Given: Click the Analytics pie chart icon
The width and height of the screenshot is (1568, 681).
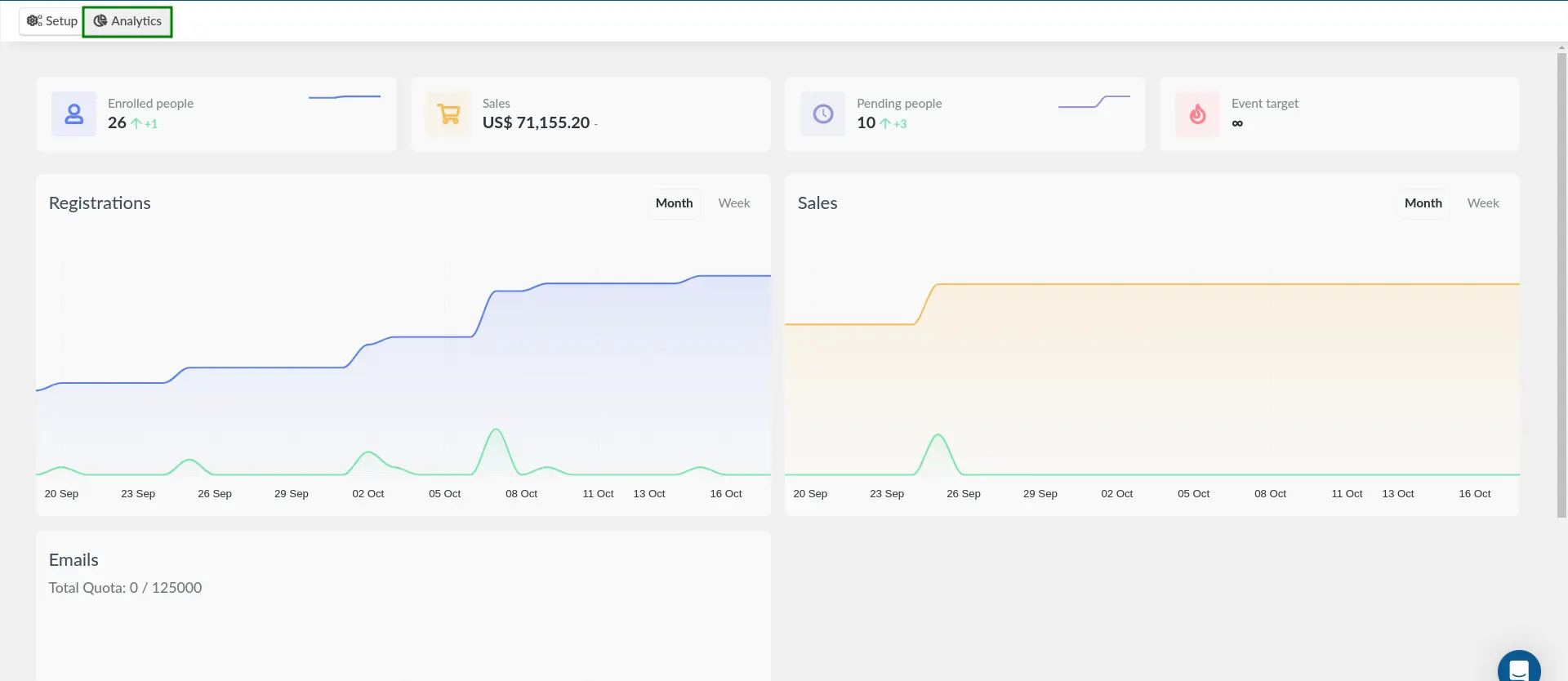Looking at the screenshot, I should (x=100, y=21).
